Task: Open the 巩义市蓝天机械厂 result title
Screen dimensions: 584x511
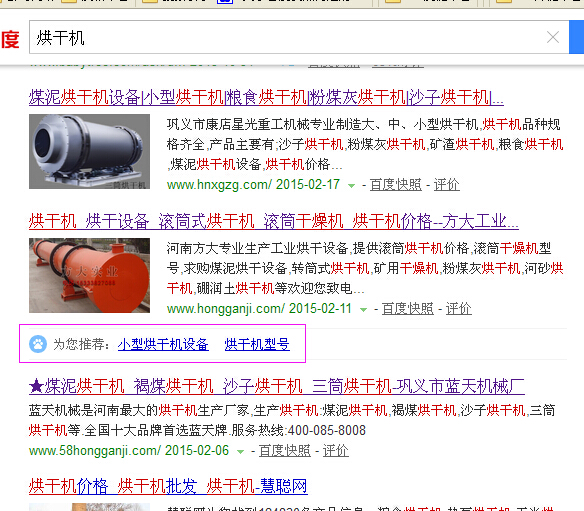Action: tap(277, 386)
